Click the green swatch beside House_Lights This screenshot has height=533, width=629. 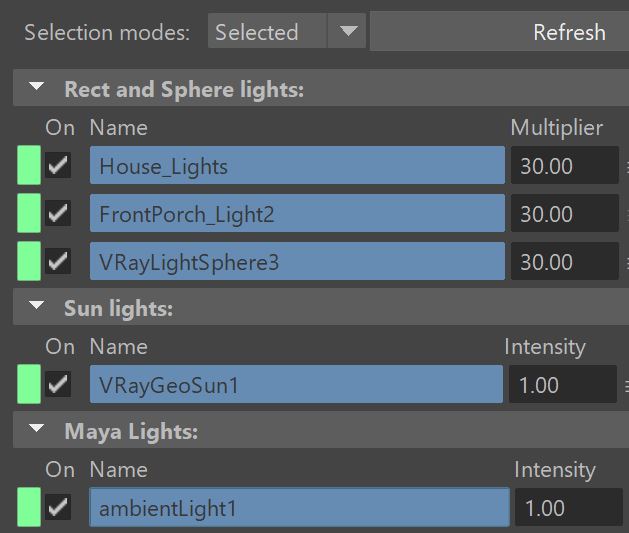tap(29, 165)
